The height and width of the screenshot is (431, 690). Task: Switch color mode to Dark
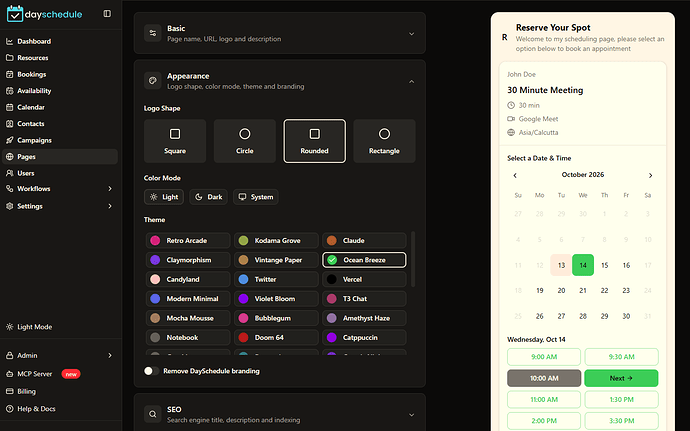[x=209, y=197]
